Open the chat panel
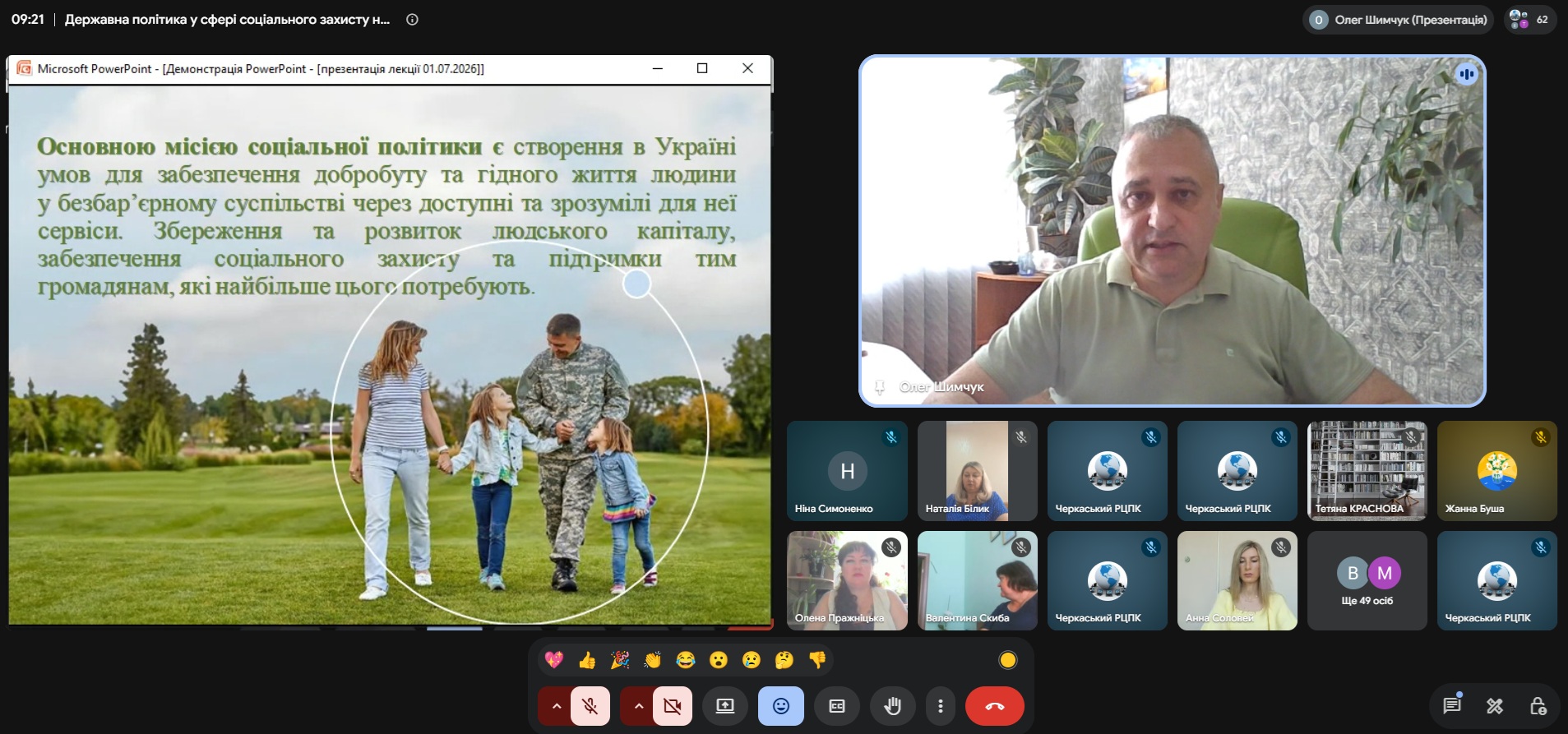This screenshot has width=1568, height=734. 1452,705
